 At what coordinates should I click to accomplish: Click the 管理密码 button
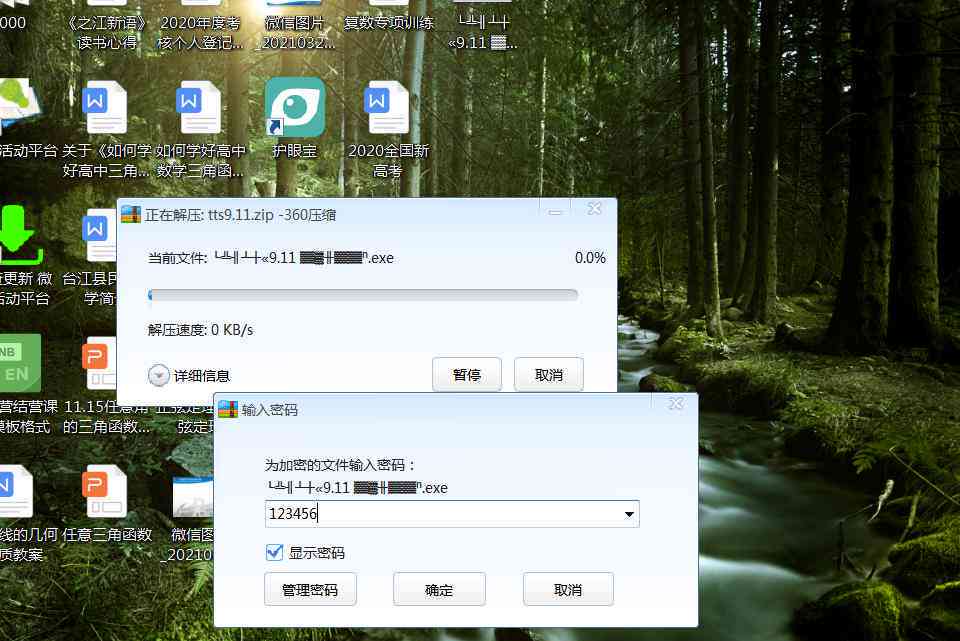pos(310,590)
